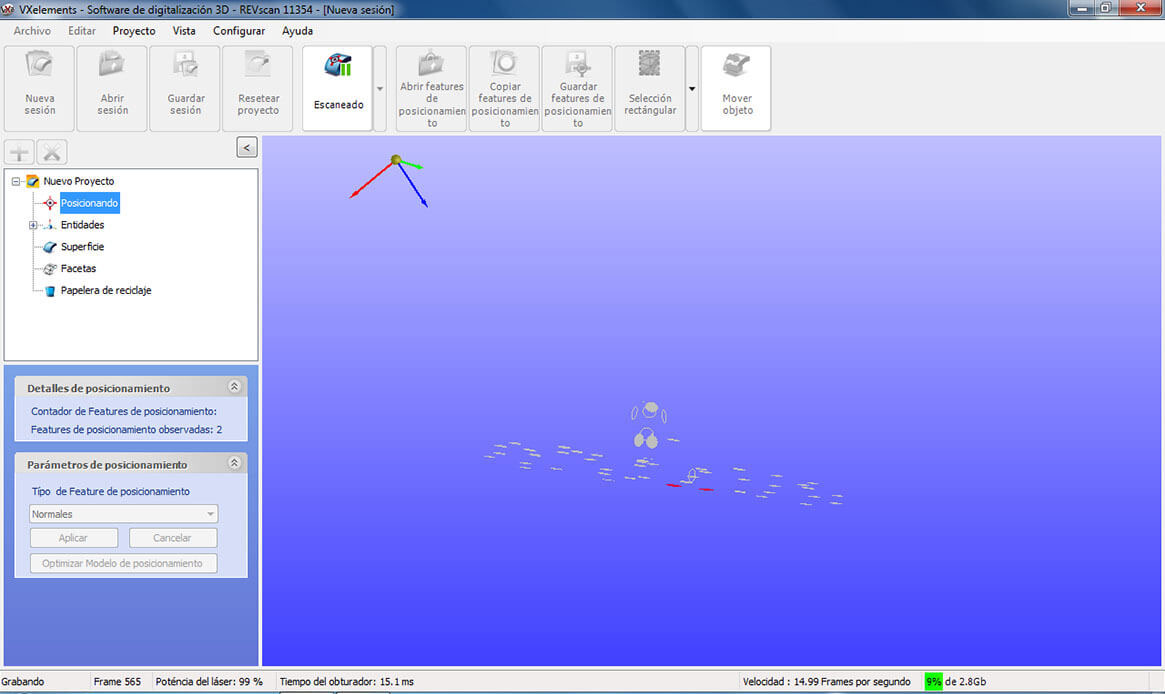Open the Configurar menu
This screenshot has width=1165, height=694.
point(238,31)
